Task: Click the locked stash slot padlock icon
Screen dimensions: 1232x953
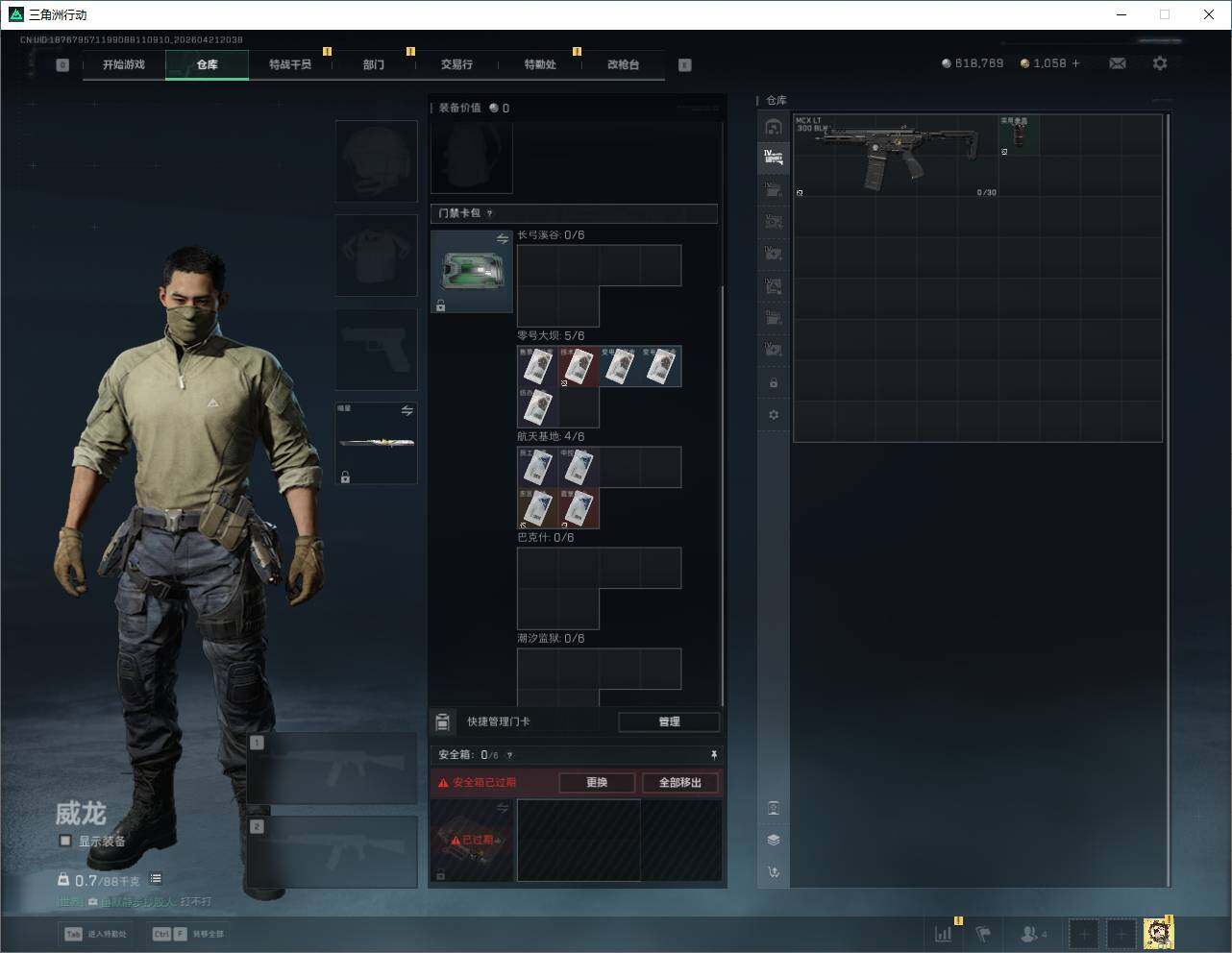Action: pyautogui.click(x=774, y=383)
